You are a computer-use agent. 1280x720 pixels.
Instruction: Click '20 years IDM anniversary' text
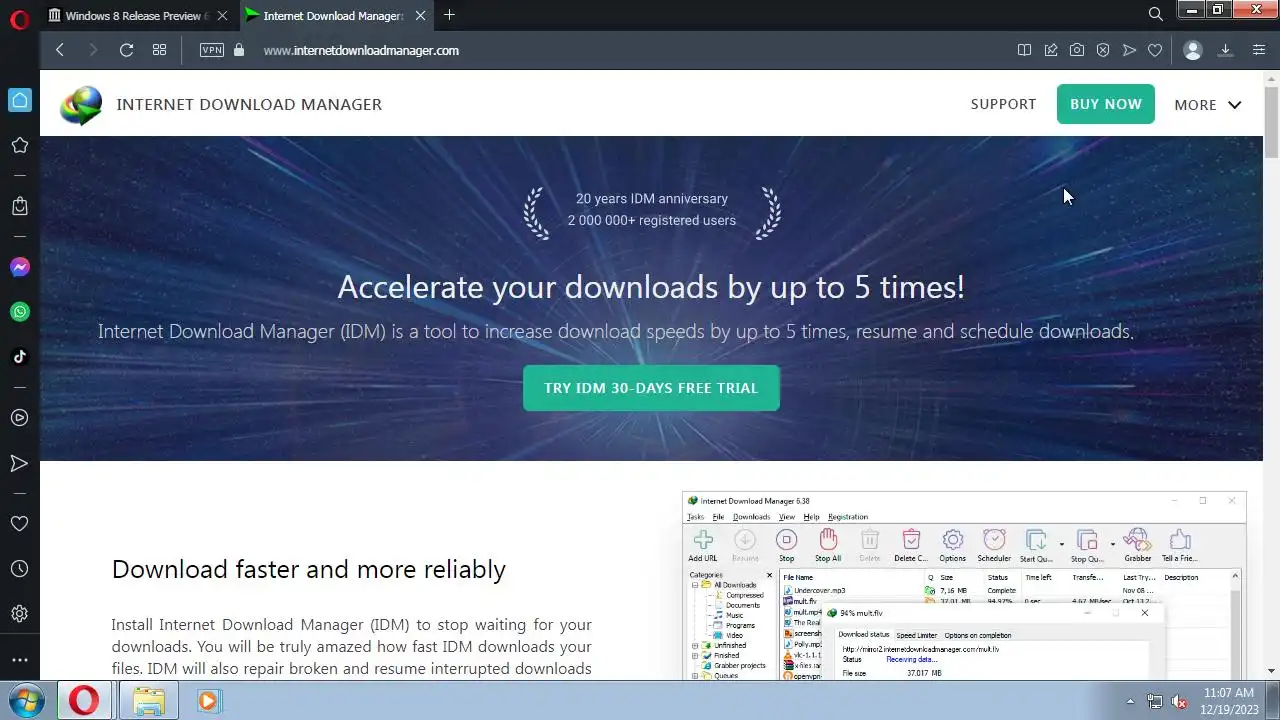click(652, 199)
